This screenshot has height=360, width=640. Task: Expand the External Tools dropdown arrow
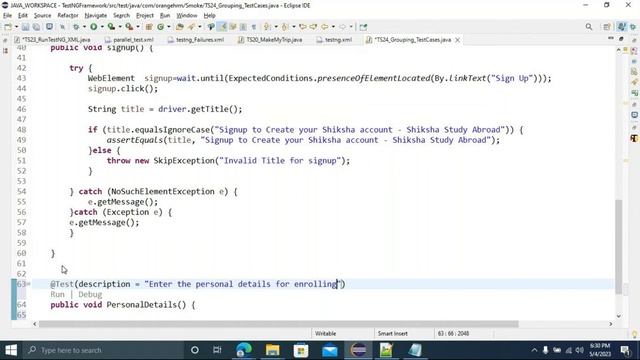(x=138, y=27)
